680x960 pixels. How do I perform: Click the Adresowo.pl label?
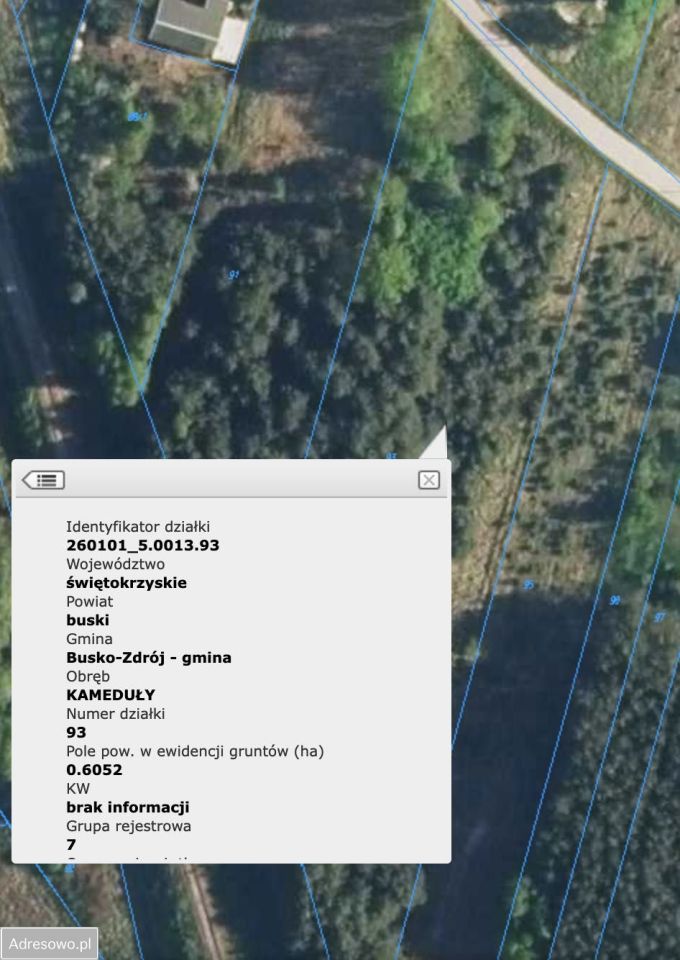pyautogui.click(x=50, y=943)
